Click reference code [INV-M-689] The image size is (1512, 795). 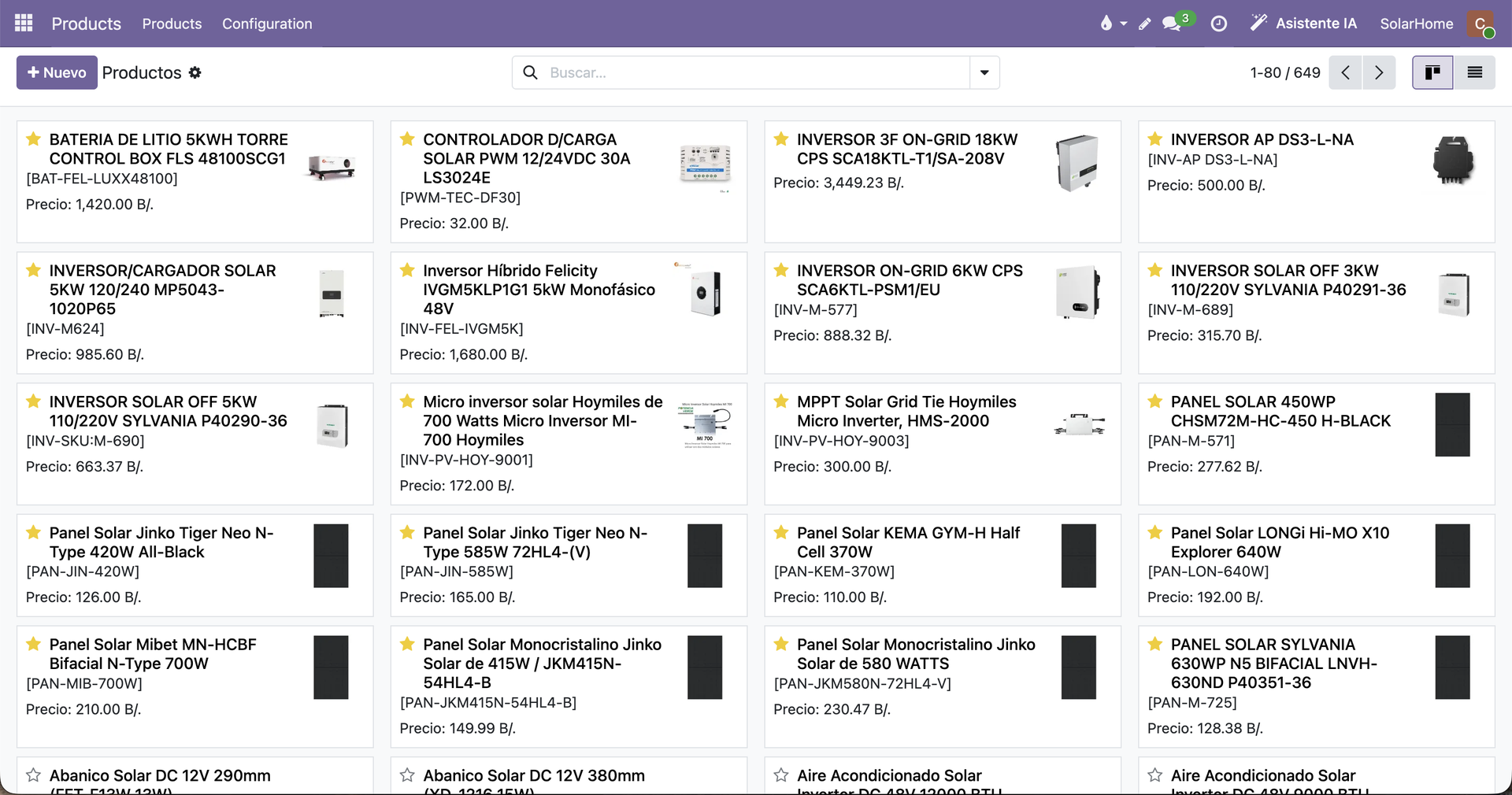[1191, 310]
